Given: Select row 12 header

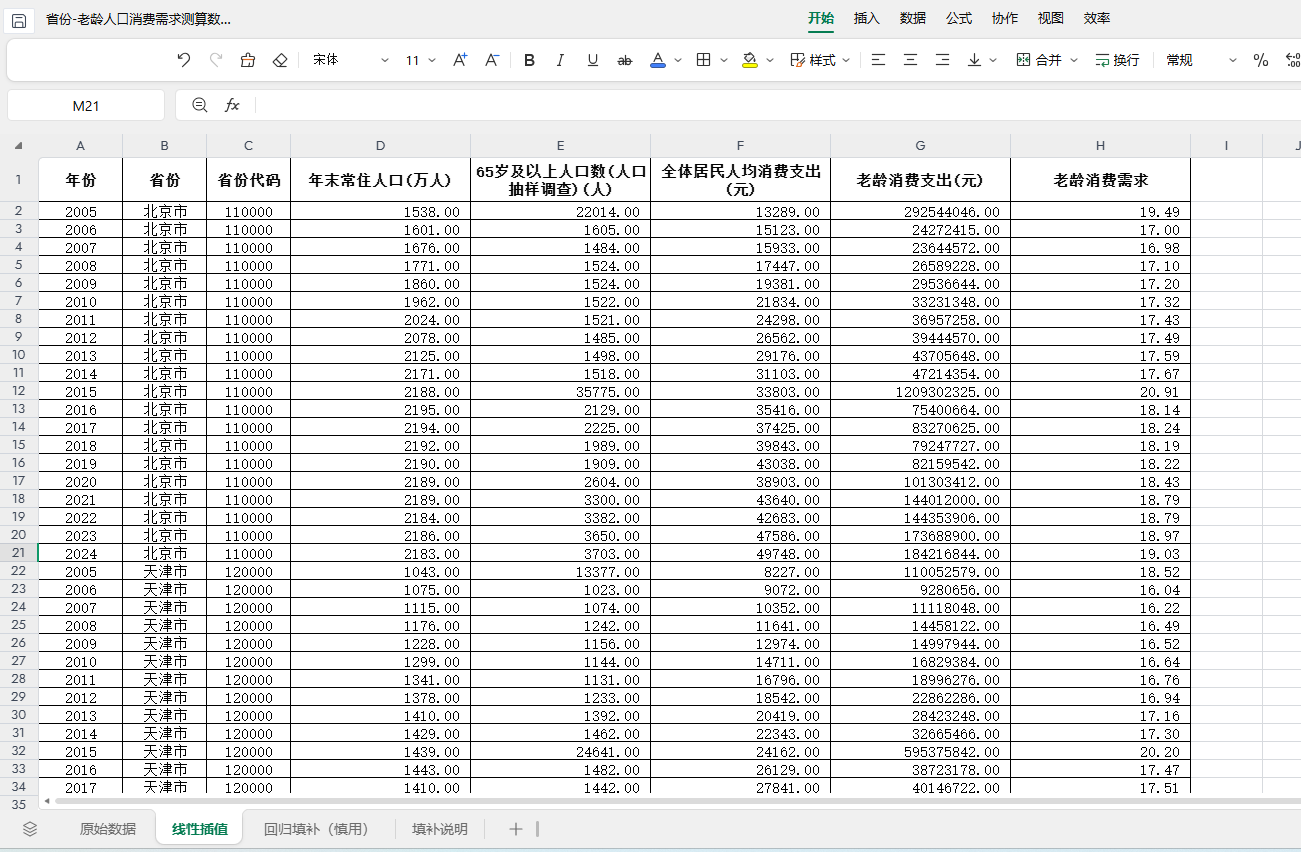Looking at the screenshot, I should tap(18, 391).
